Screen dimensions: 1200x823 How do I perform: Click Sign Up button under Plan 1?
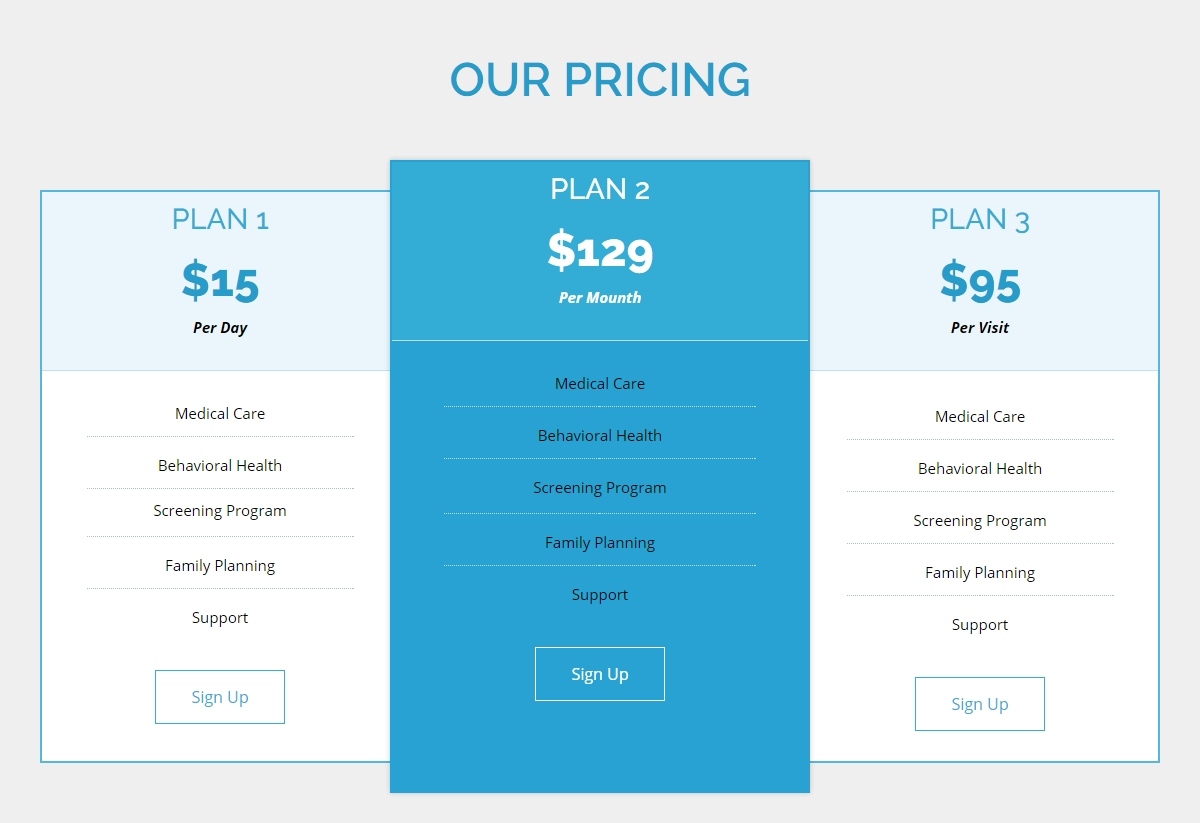point(220,697)
